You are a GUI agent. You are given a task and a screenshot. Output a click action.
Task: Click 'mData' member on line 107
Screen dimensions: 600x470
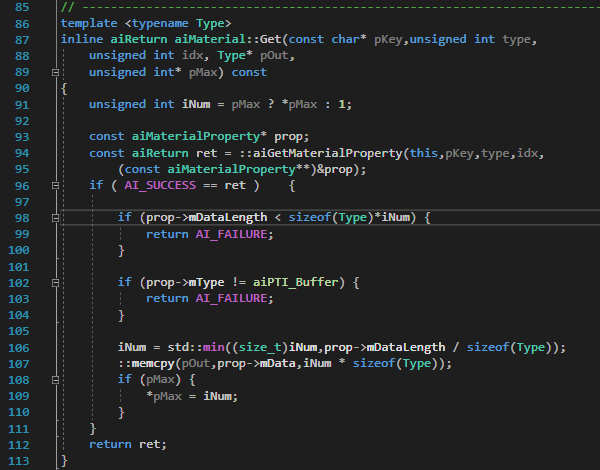pyautogui.click(x=277, y=364)
